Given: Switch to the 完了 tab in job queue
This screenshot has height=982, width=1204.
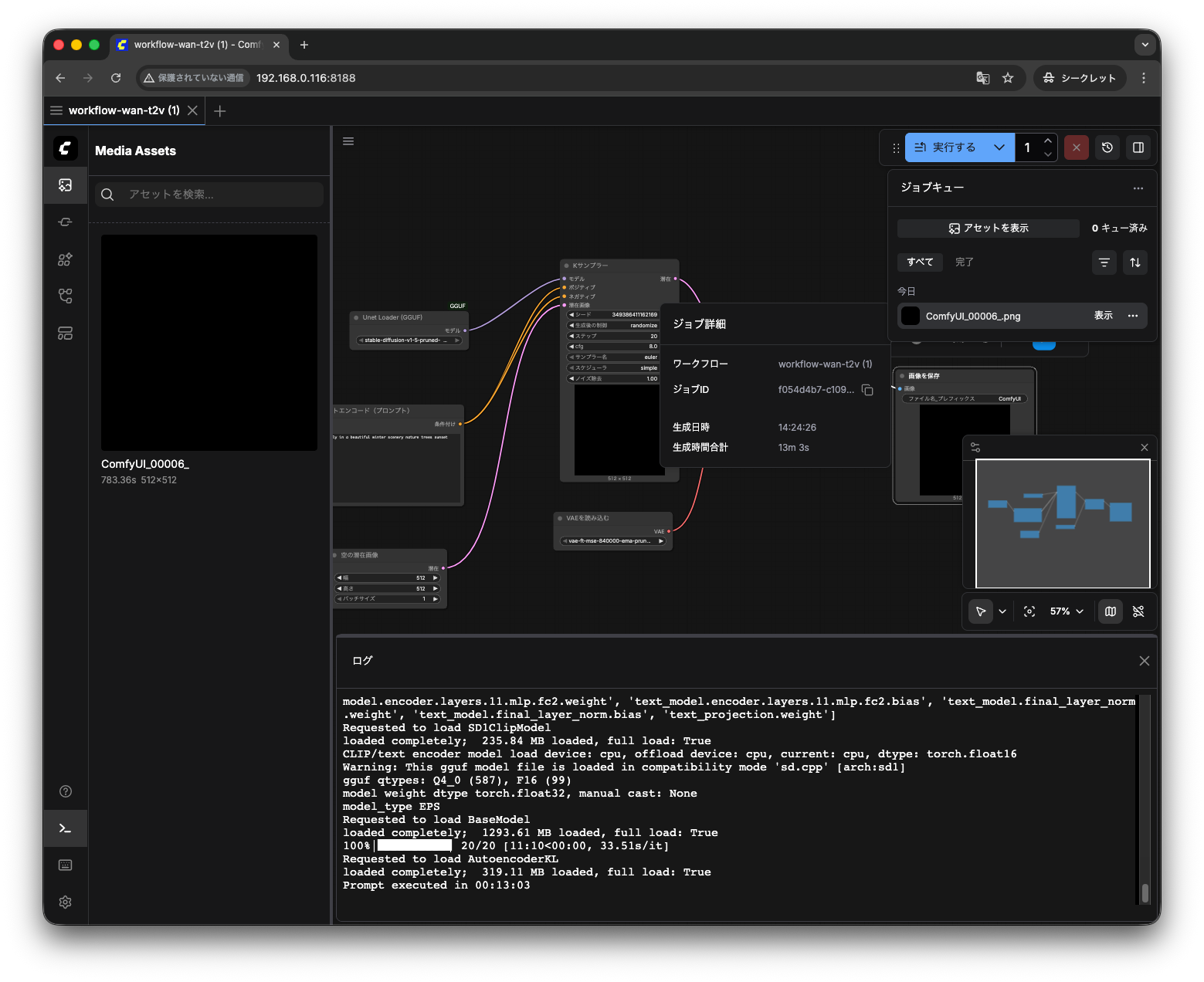Looking at the screenshot, I should click(964, 262).
